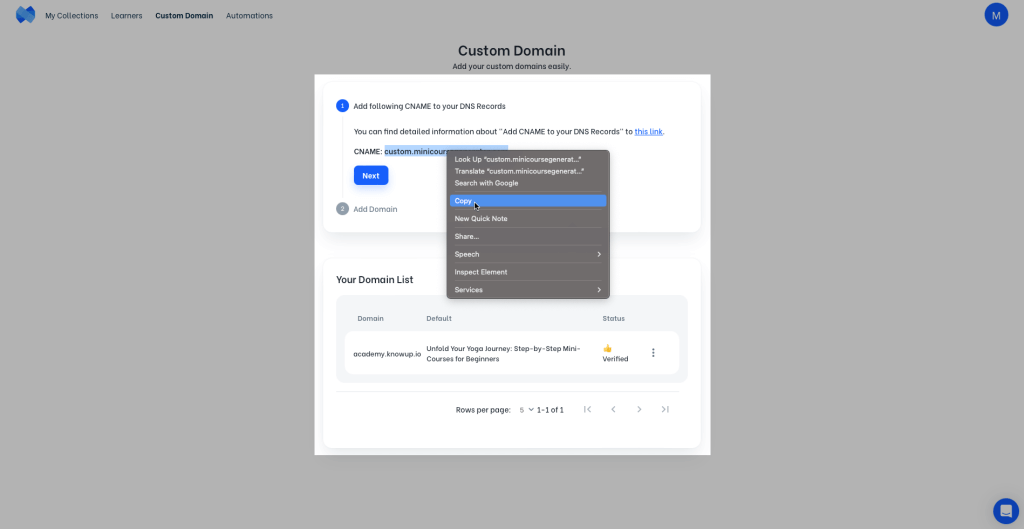Switch to the My Collections tab
This screenshot has height=529, width=1024.
(x=72, y=16)
